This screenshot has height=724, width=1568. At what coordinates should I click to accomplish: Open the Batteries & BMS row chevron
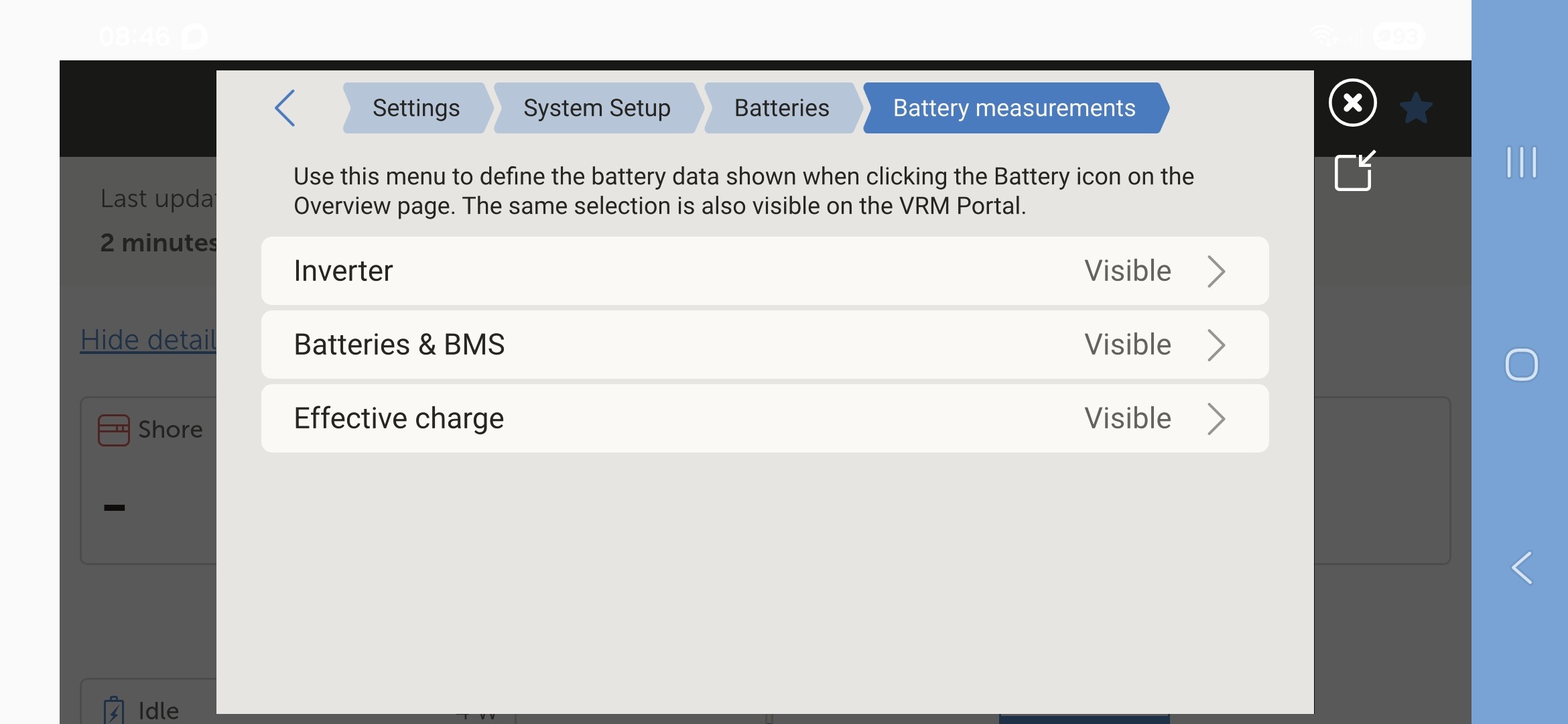point(1216,345)
